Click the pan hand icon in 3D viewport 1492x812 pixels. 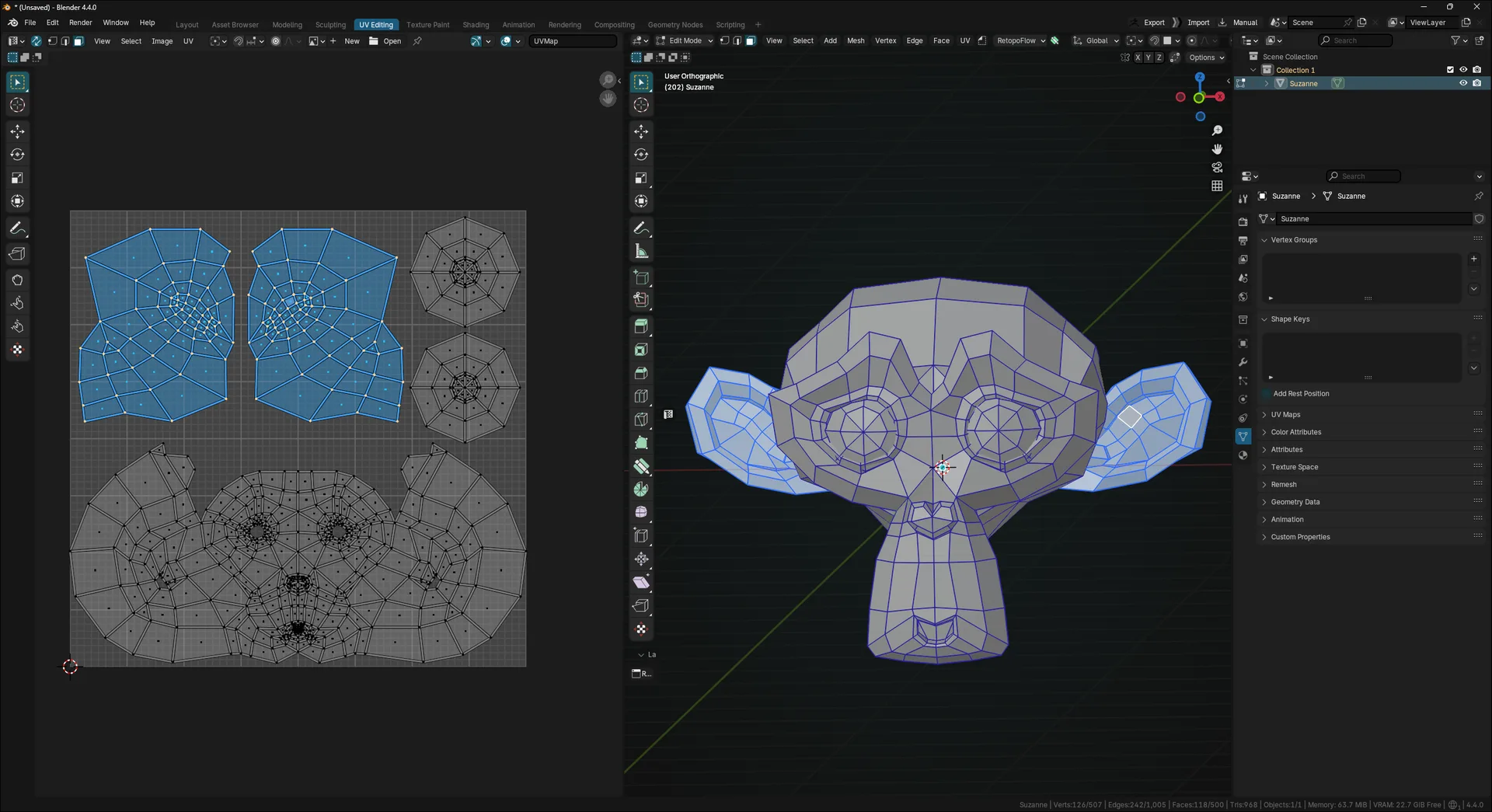(1217, 149)
